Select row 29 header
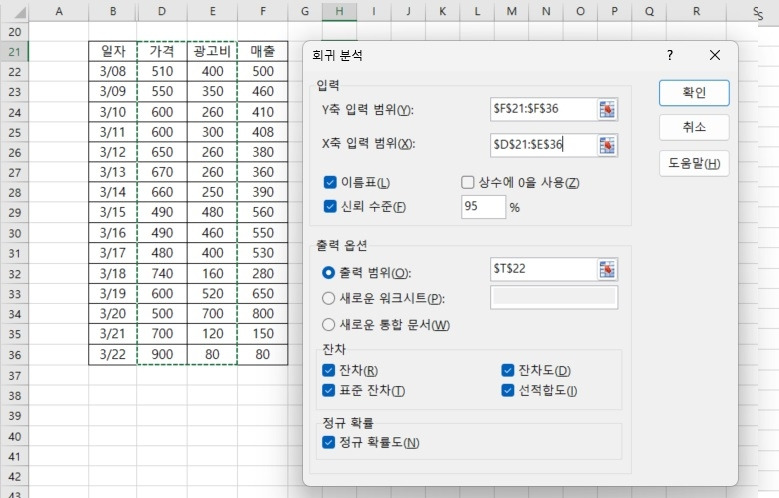 pos(14,213)
